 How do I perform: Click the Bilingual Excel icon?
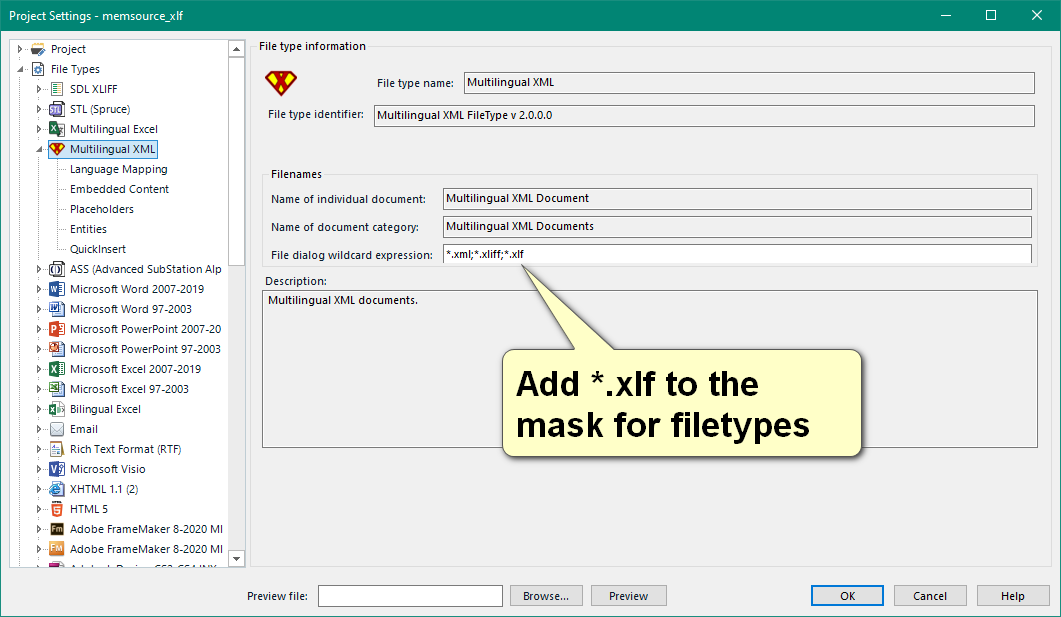click(x=57, y=409)
